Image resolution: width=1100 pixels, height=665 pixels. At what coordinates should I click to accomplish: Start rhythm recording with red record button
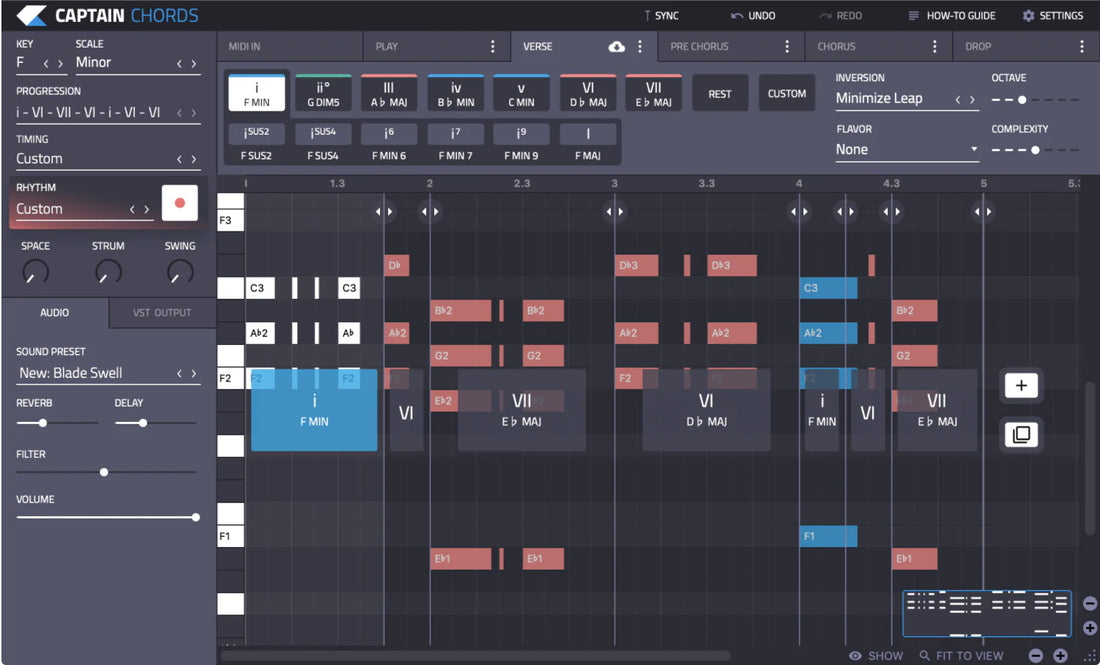[180, 203]
